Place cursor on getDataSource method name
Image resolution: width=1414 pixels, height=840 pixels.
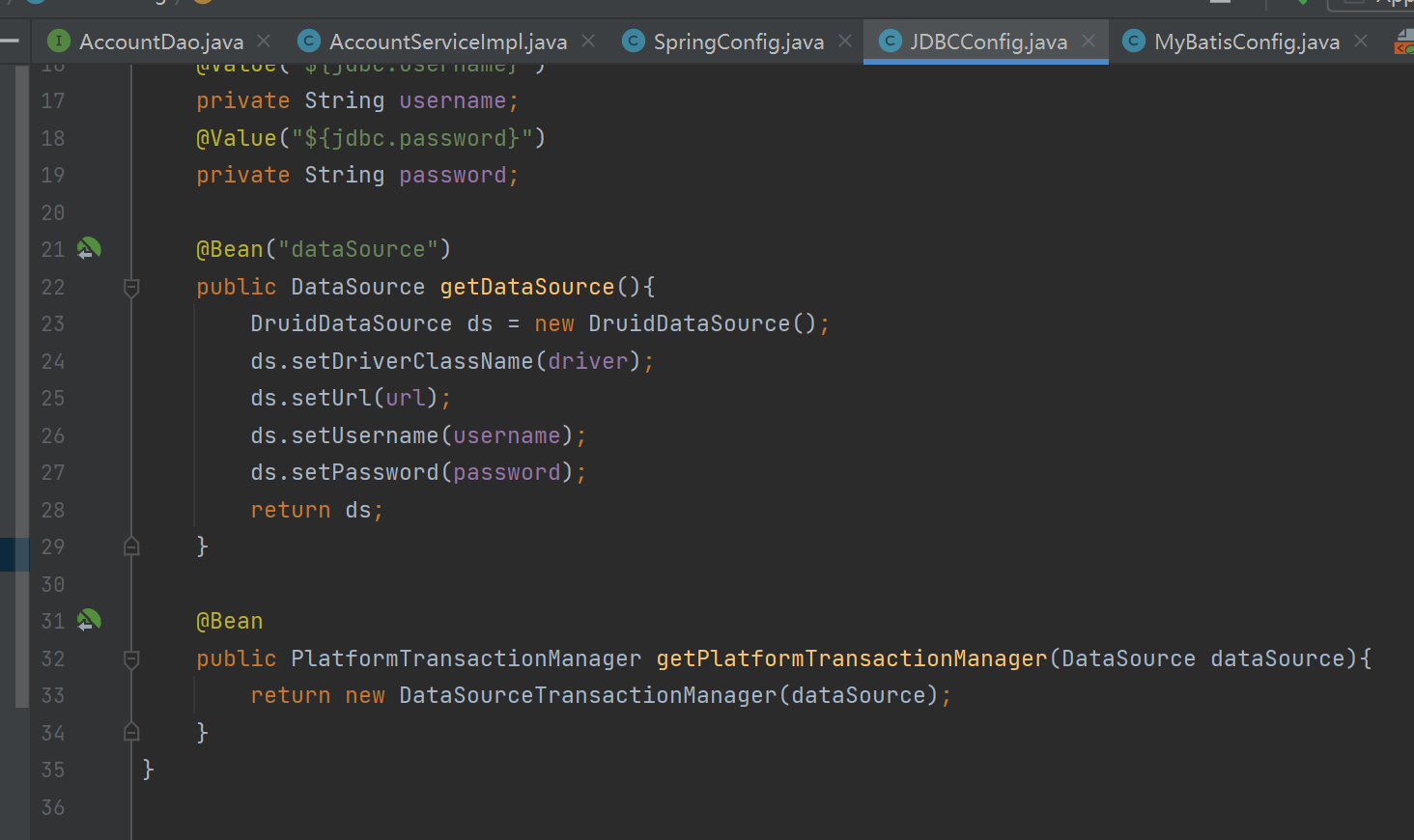click(527, 287)
